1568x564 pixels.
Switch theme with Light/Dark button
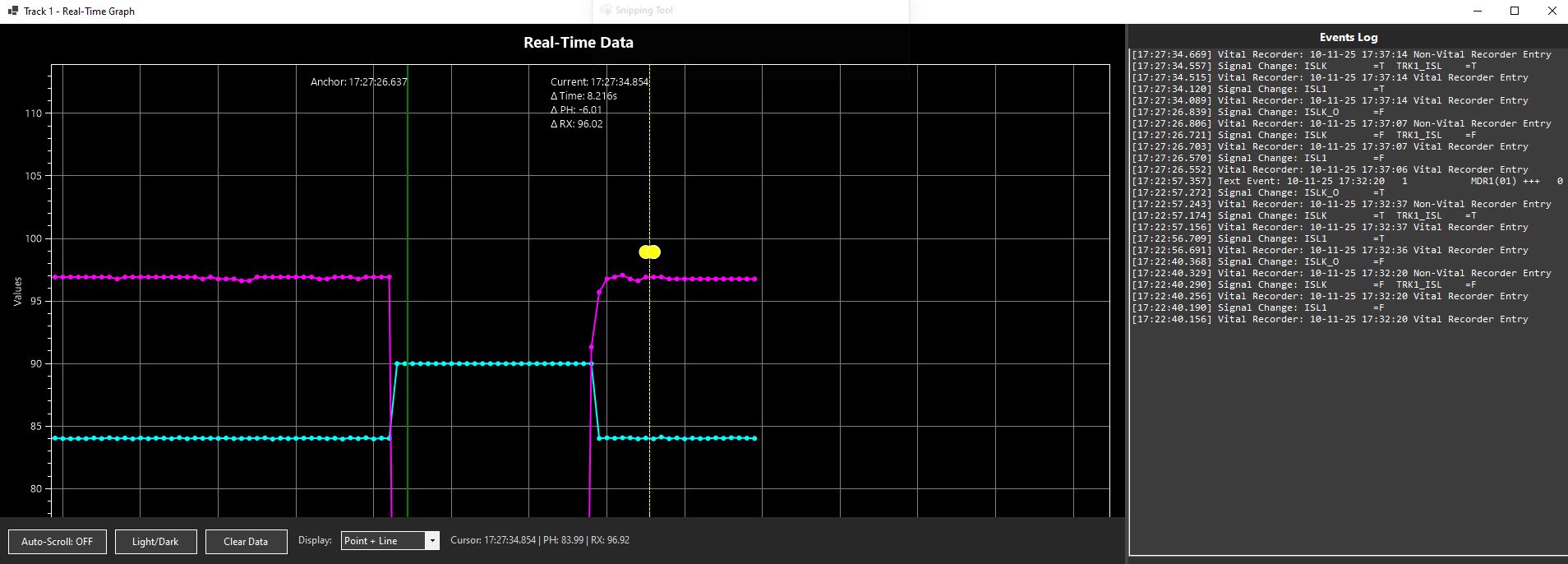[x=155, y=542]
